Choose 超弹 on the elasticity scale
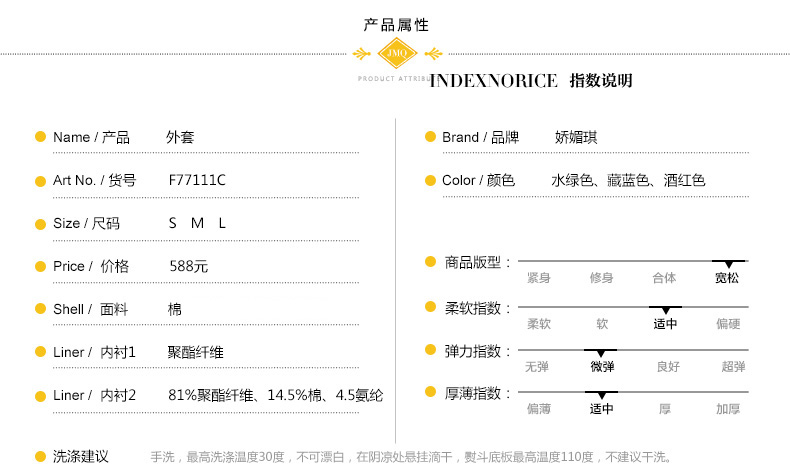The width and height of the screenshot is (790, 473). (733, 367)
